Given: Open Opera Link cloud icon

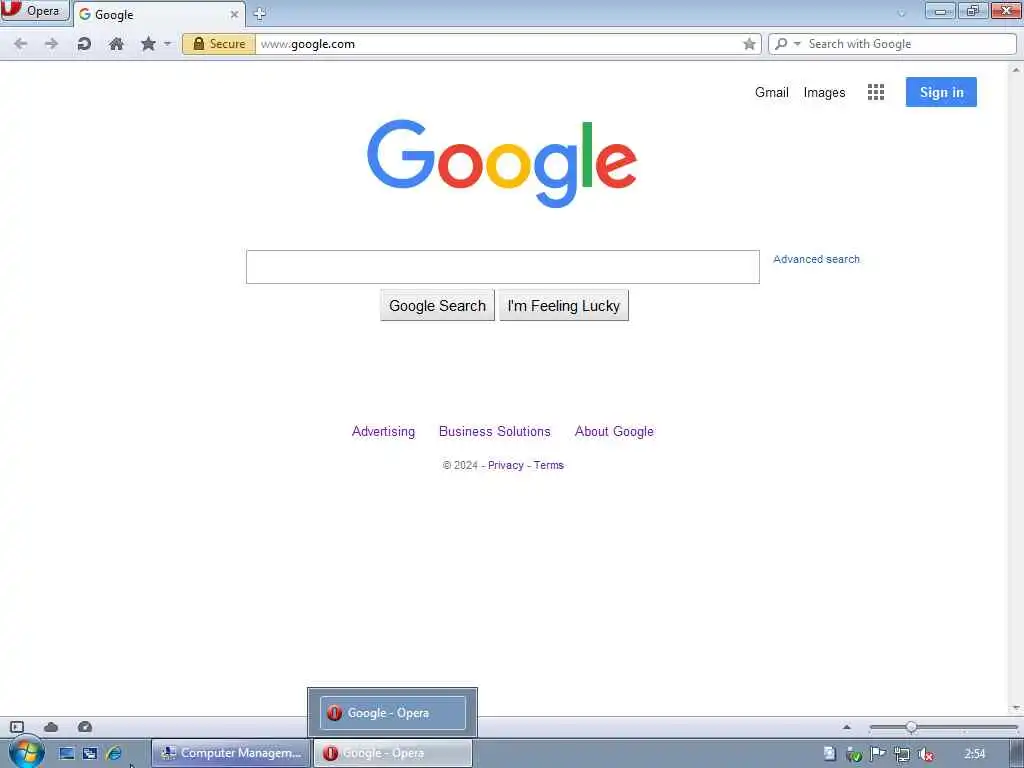Looking at the screenshot, I should click(x=51, y=727).
